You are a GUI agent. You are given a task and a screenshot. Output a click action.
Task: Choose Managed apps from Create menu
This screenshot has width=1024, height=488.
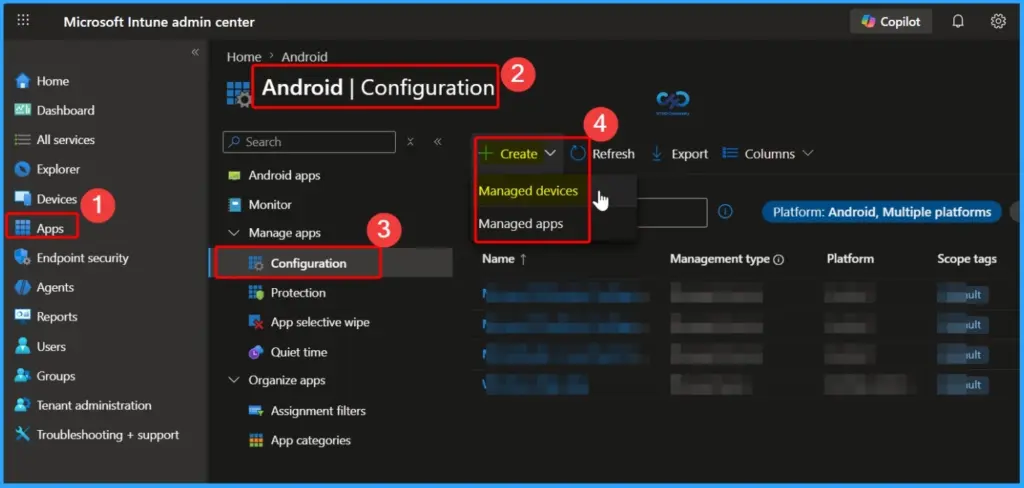coord(520,224)
